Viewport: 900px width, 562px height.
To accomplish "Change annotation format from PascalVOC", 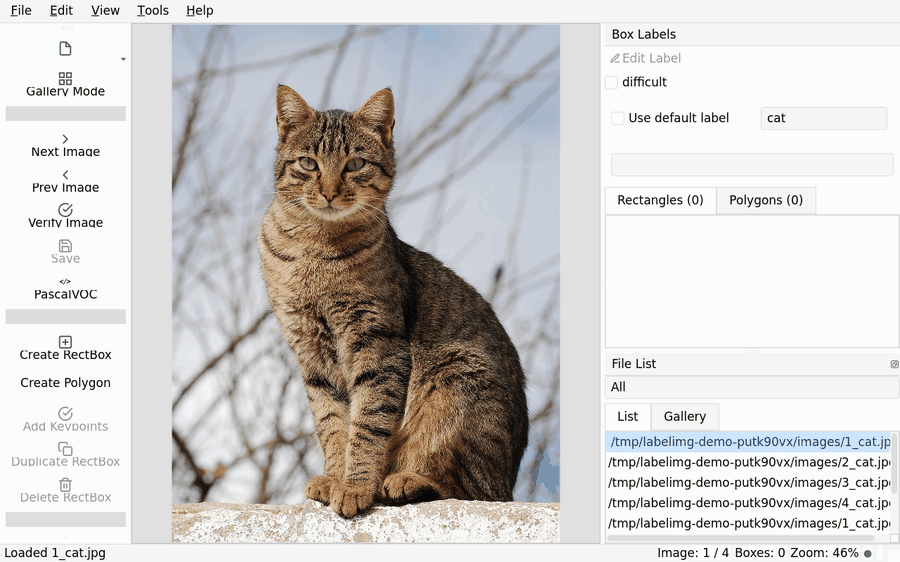I will click(65, 288).
